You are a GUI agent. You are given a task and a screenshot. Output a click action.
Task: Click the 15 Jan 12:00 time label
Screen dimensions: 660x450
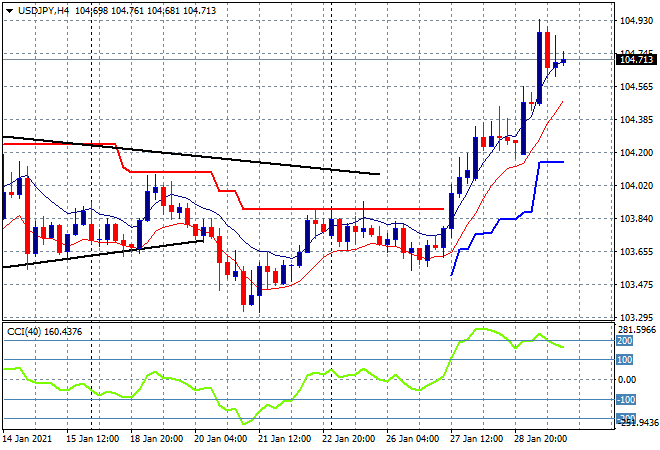pyautogui.click(x=92, y=439)
